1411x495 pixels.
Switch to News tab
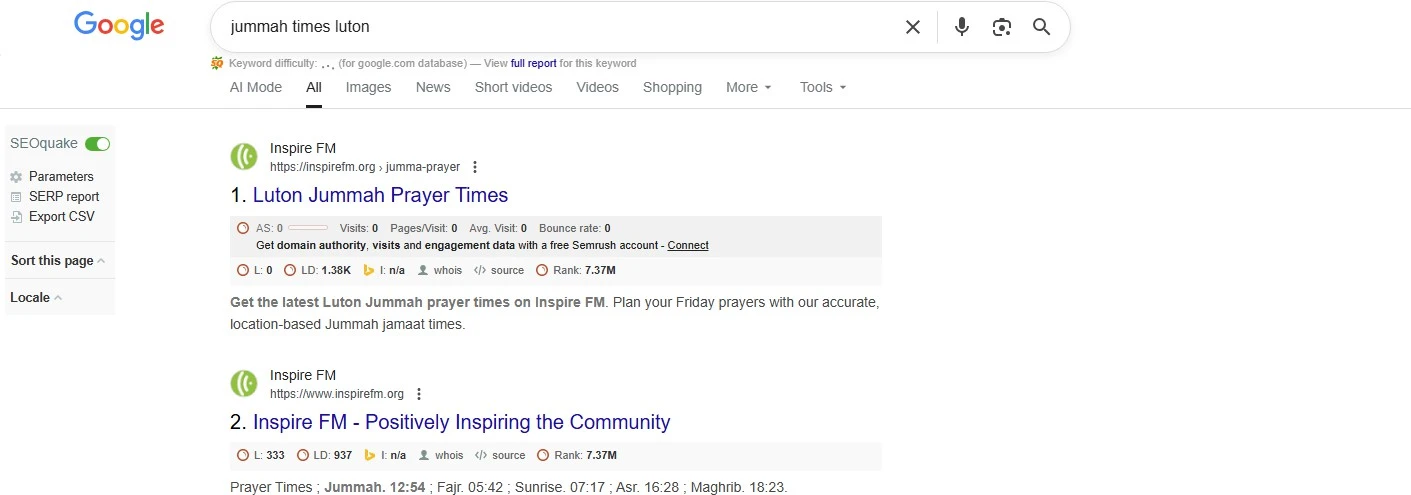click(x=433, y=87)
